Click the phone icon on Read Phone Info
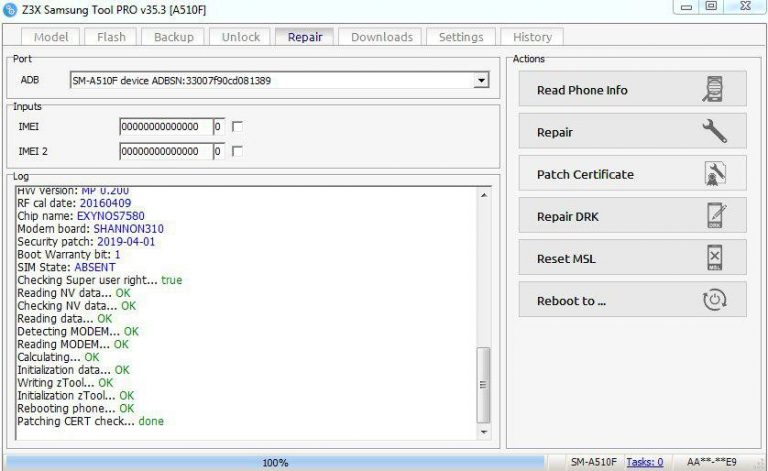 click(x=714, y=89)
